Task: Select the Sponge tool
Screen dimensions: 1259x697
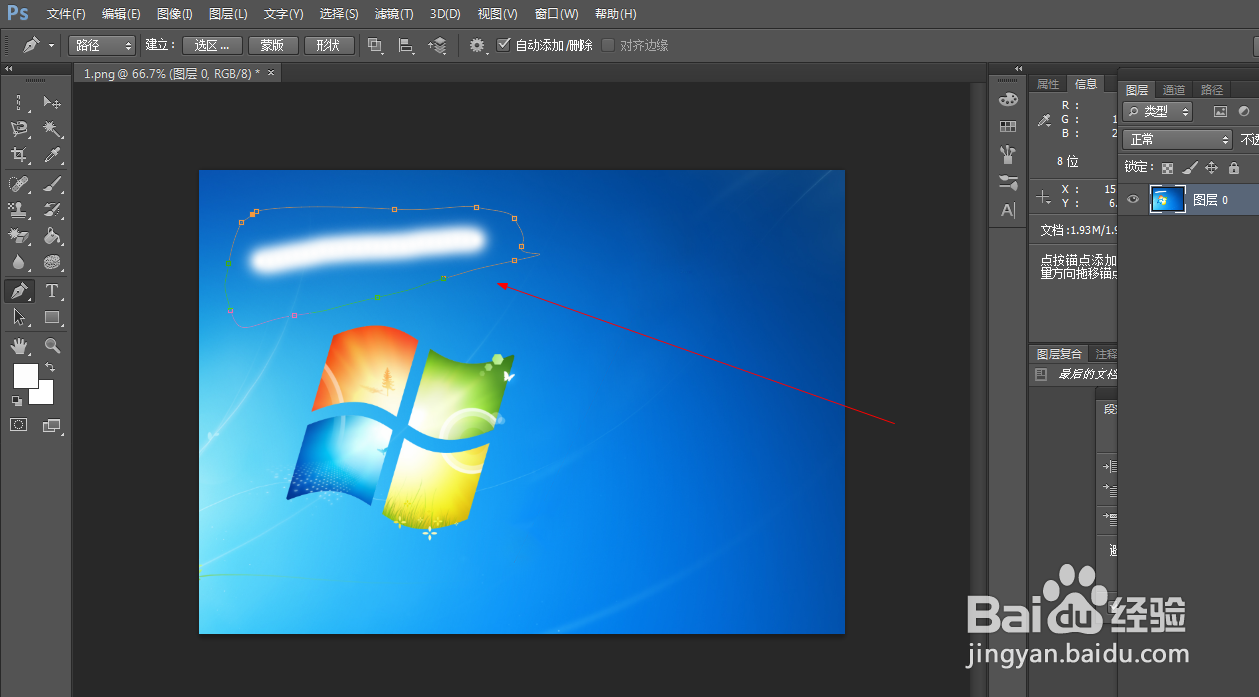Action: point(52,262)
